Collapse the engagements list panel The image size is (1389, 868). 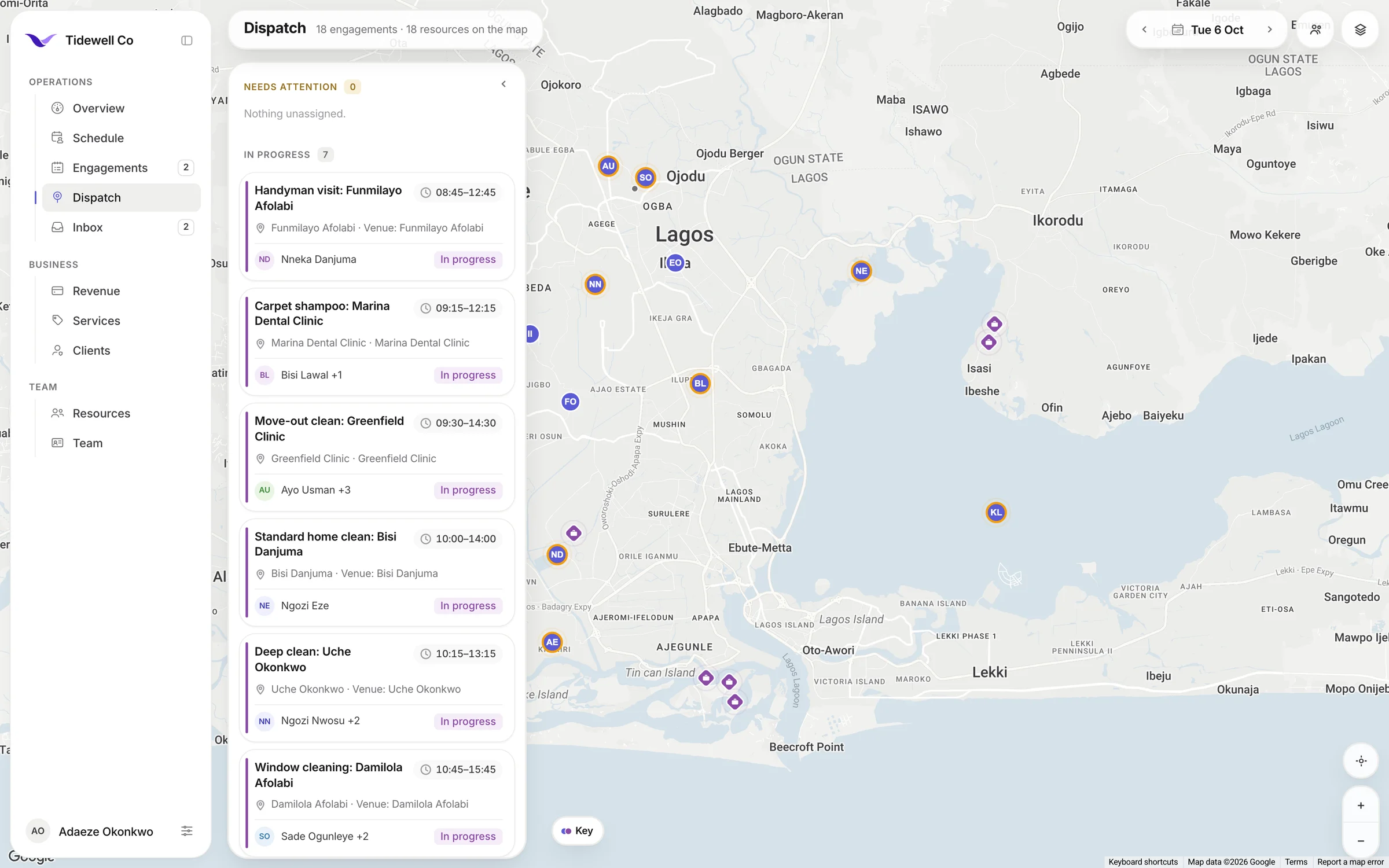pyautogui.click(x=504, y=84)
